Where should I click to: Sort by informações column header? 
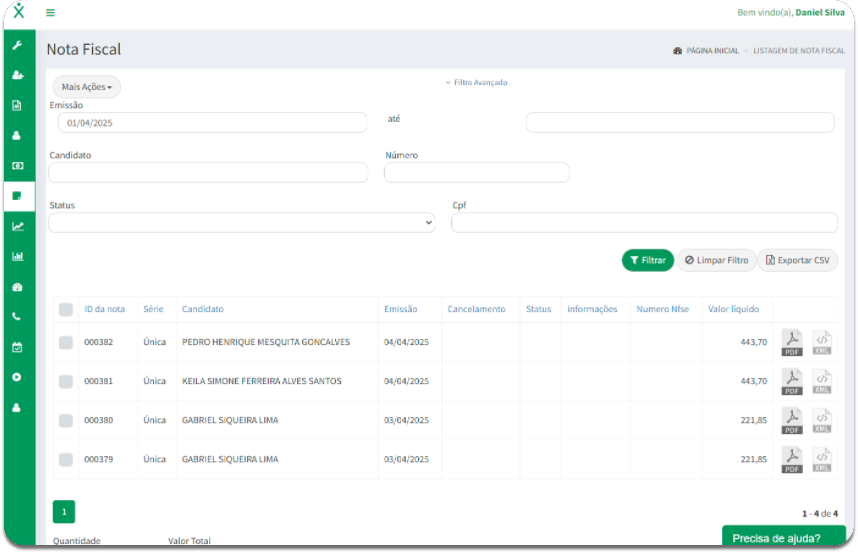click(x=592, y=309)
